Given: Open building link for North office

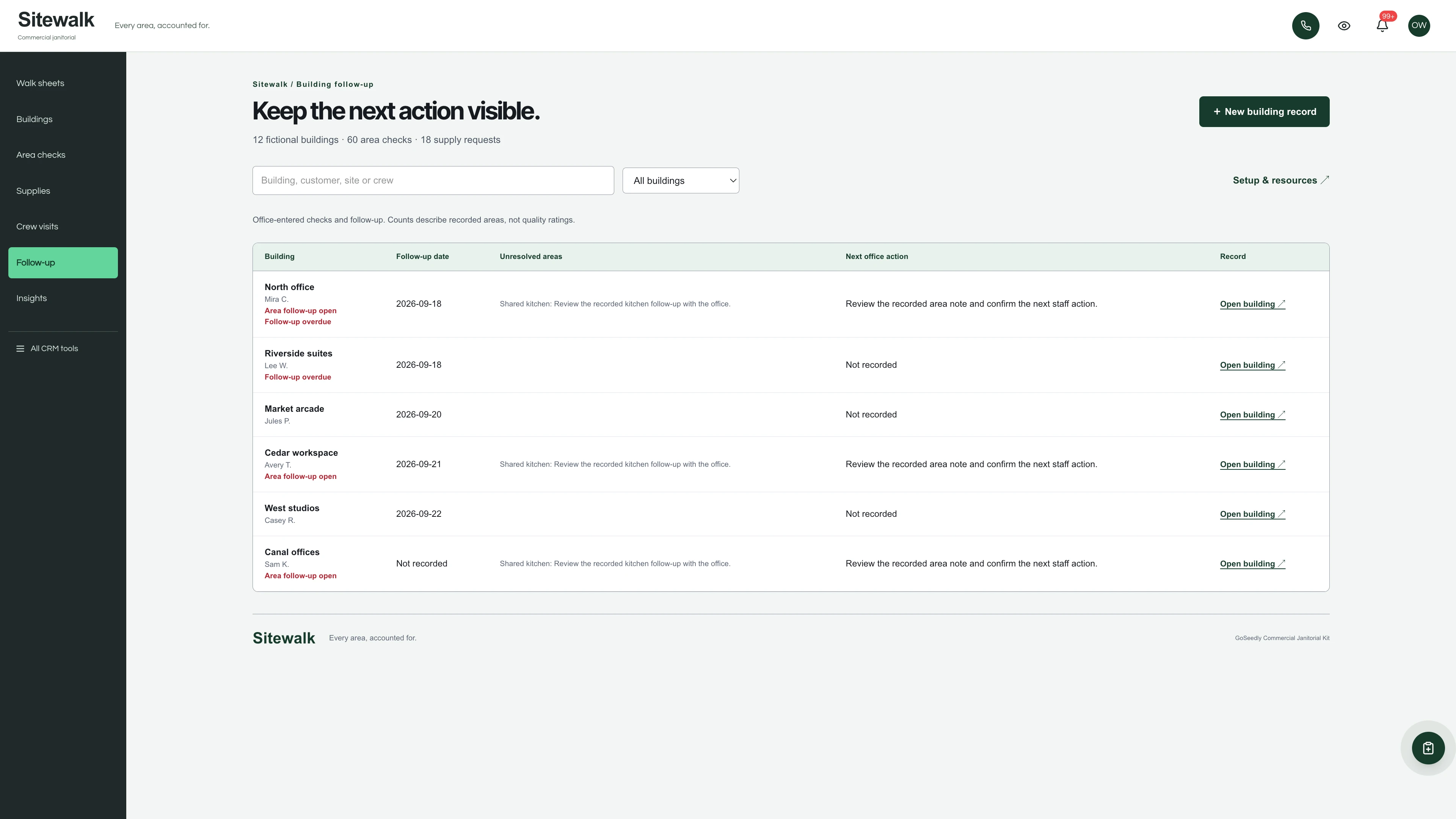Looking at the screenshot, I should pos(1252,304).
